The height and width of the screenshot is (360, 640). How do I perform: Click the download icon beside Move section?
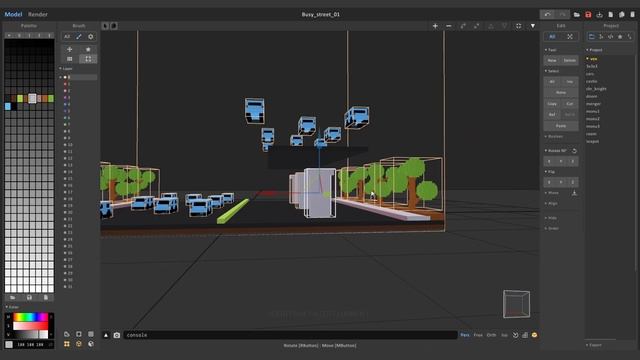tap(574, 193)
